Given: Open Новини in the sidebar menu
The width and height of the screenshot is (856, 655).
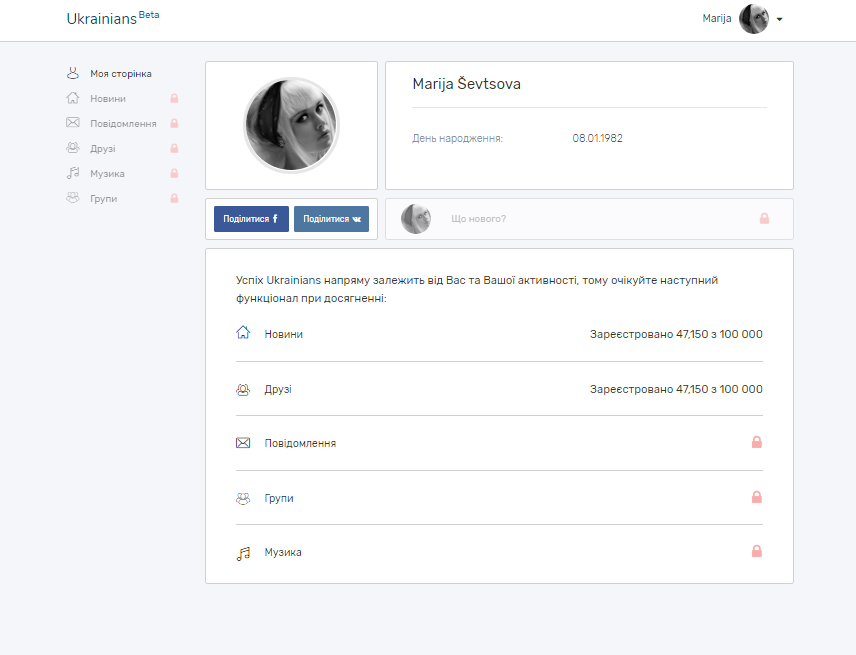Looking at the screenshot, I should click(x=108, y=99).
